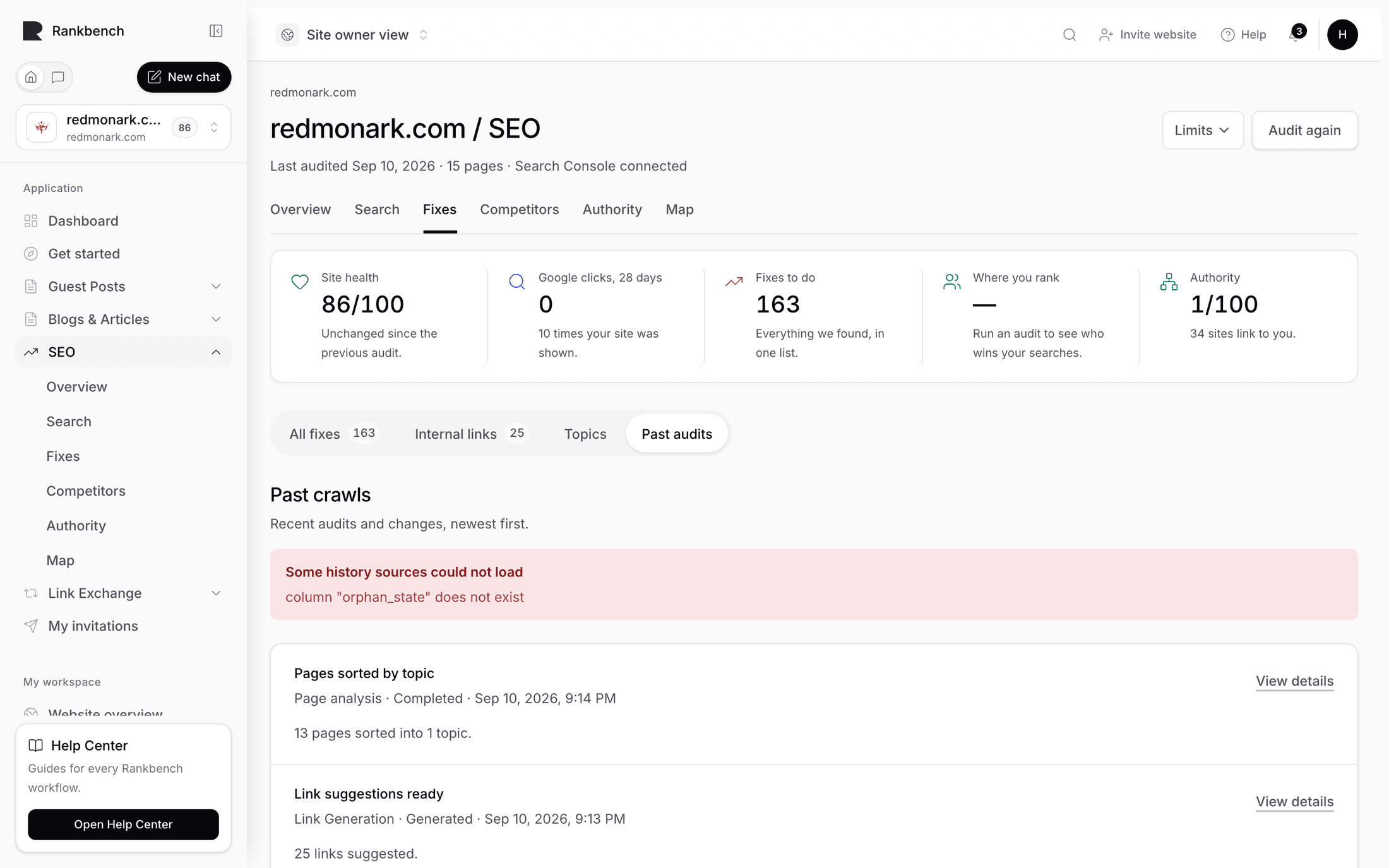The height and width of the screenshot is (868, 1389).
Task: Switch to the Competitors tab
Action: click(520, 210)
